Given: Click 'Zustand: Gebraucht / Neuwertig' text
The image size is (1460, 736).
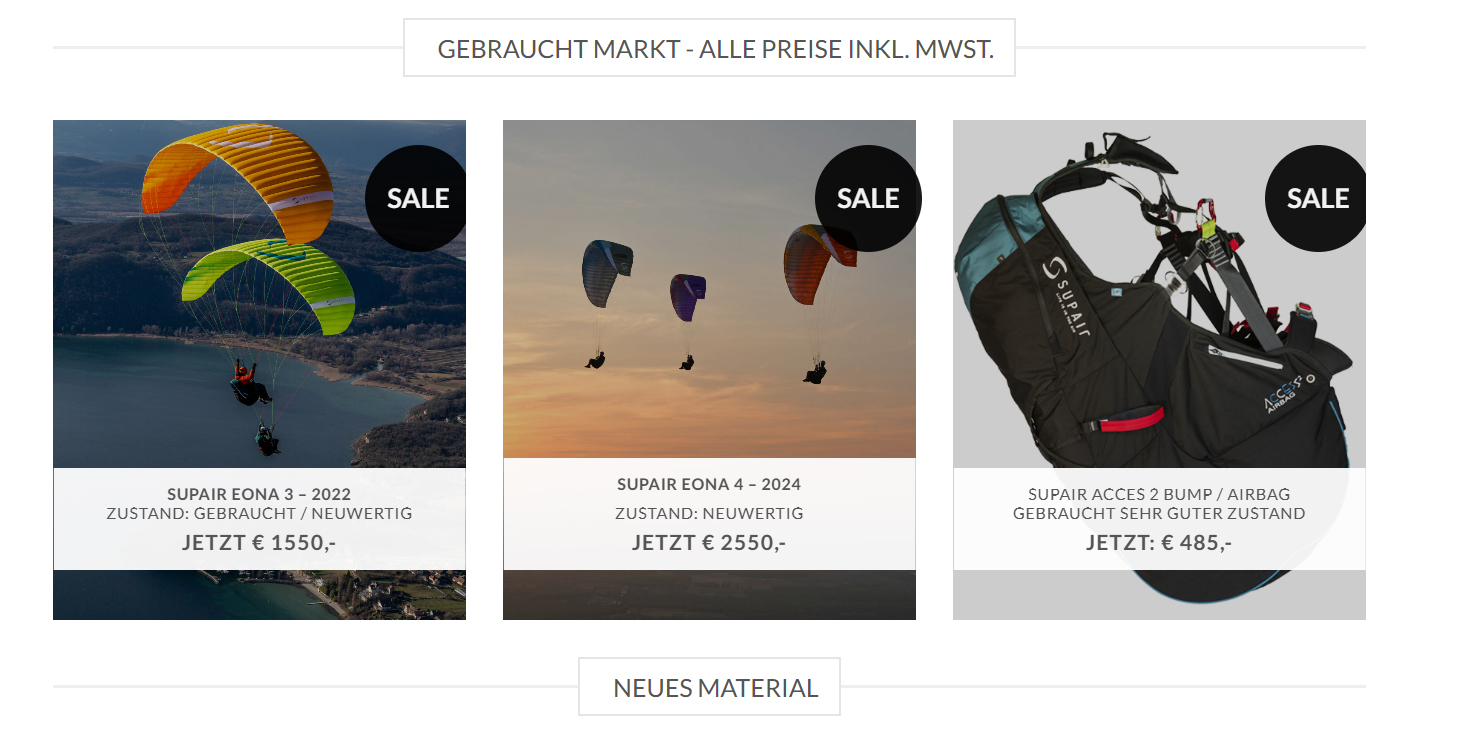Looking at the screenshot, I should (x=259, y=514).
